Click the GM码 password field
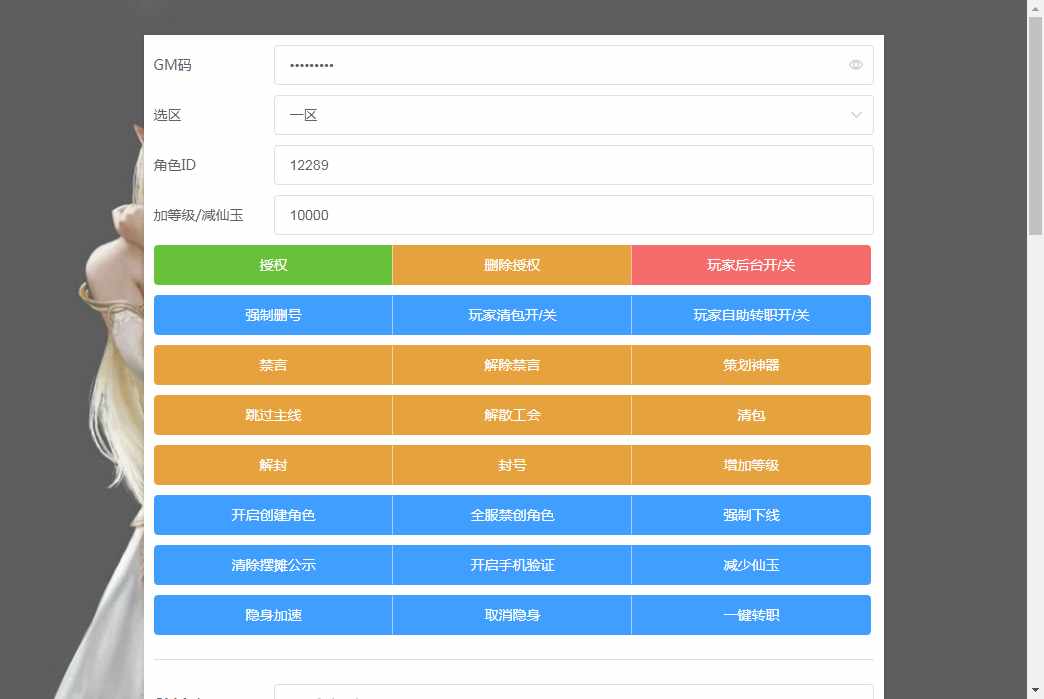The width and height of the screenshot is (1044, 699). [560, 65]
